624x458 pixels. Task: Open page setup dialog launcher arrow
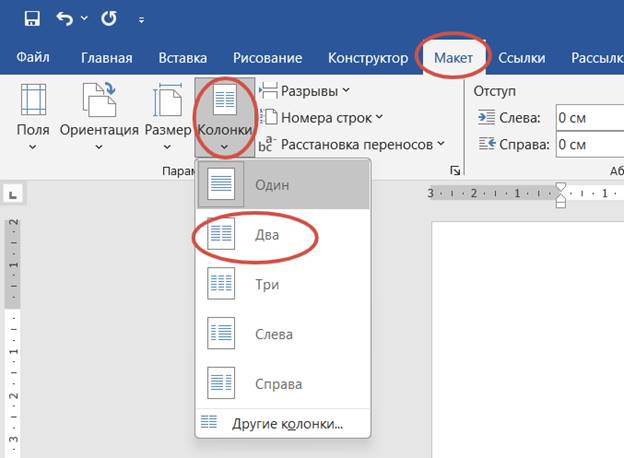pyautogui.click(x=456, y=171)
